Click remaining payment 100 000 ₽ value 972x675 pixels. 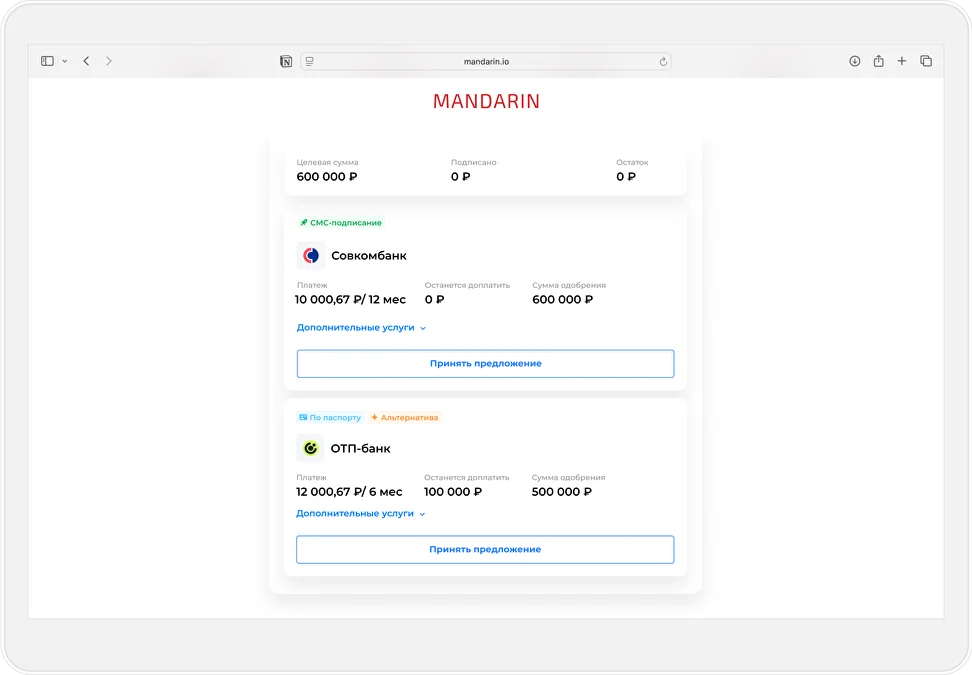[453, 492]
